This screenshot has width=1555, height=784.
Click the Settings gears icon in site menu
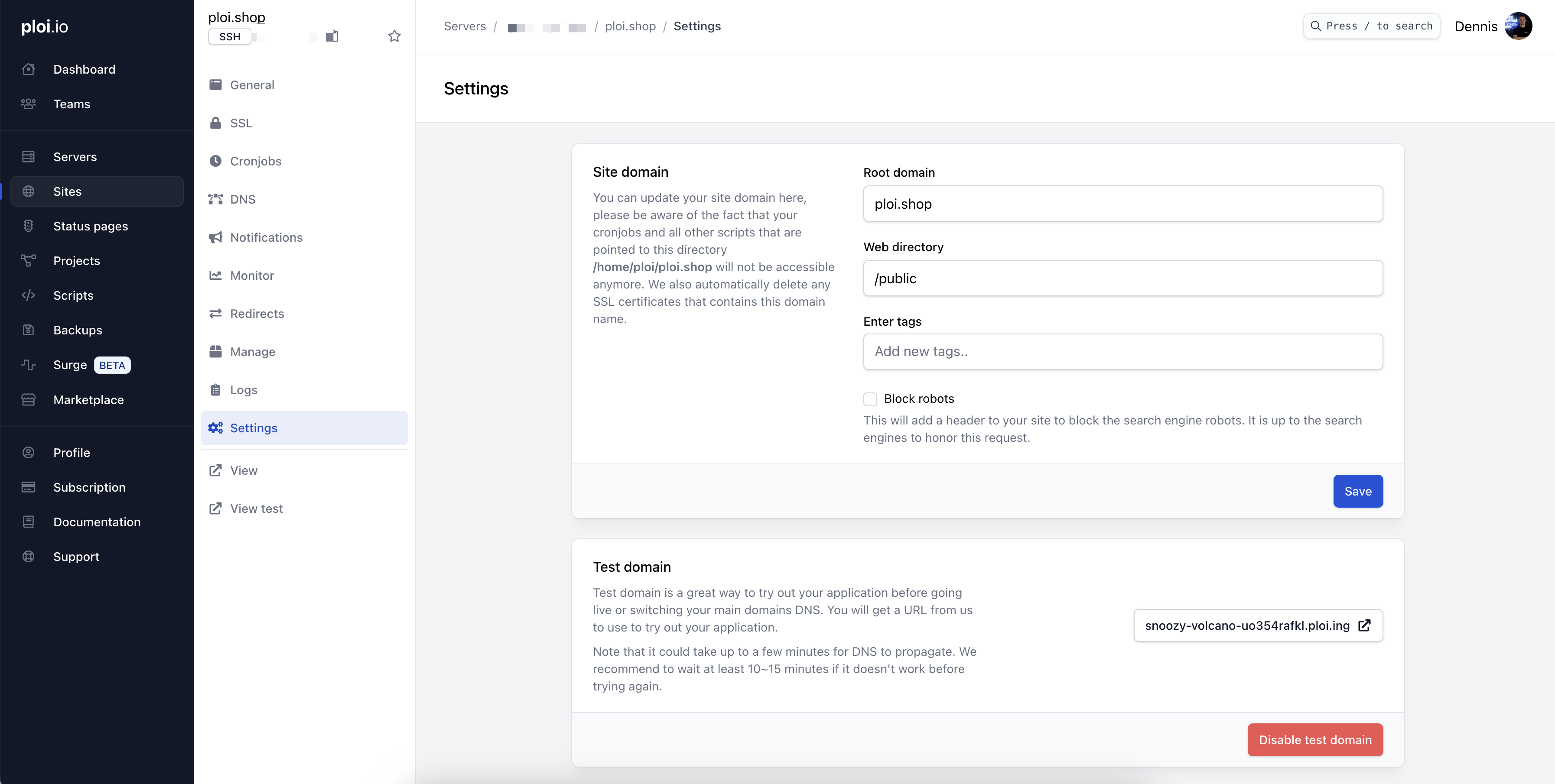(215, 428)
